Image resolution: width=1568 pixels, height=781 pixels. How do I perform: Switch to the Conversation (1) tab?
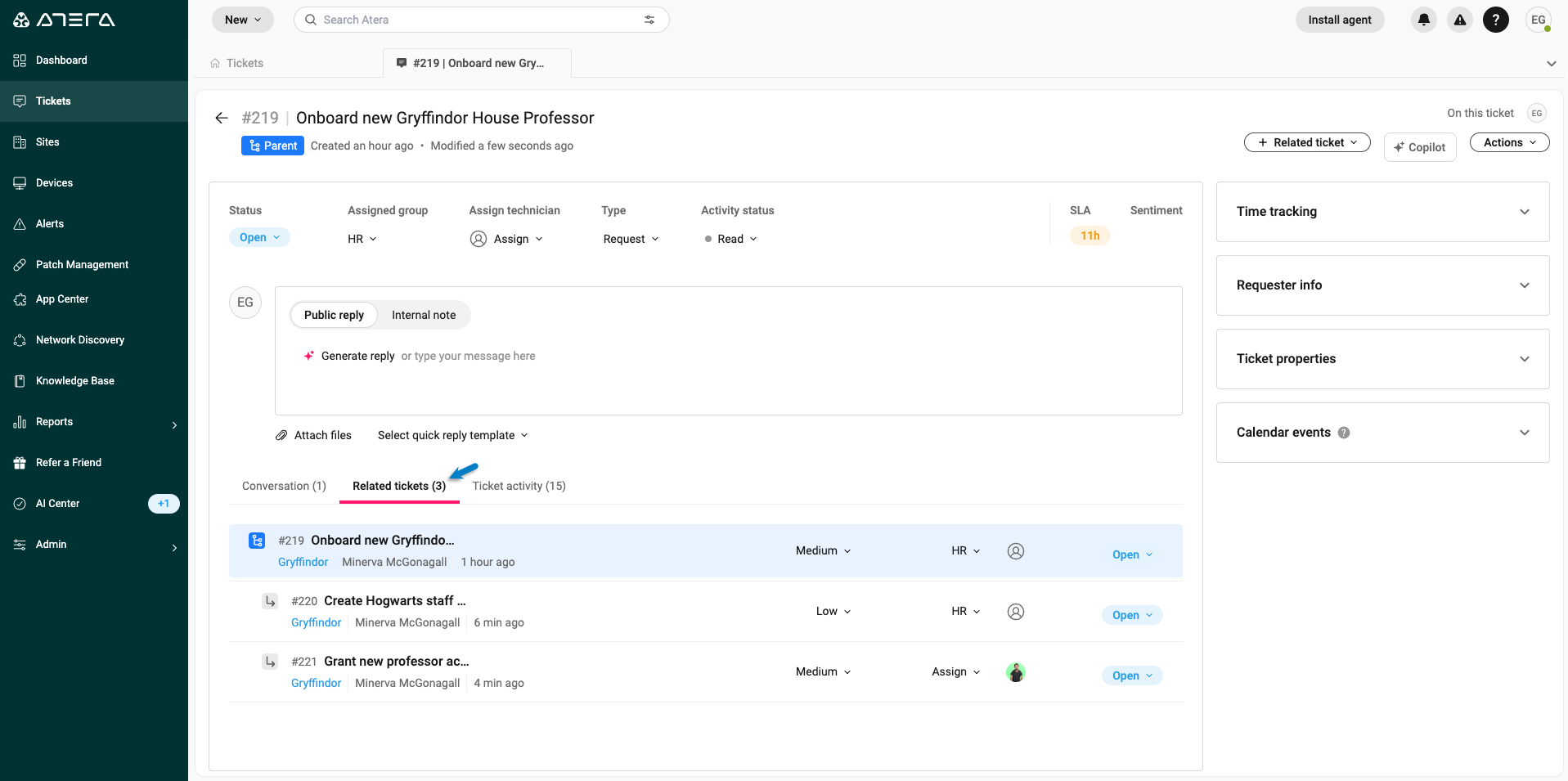pyautogui.click(x=284, y=486)
